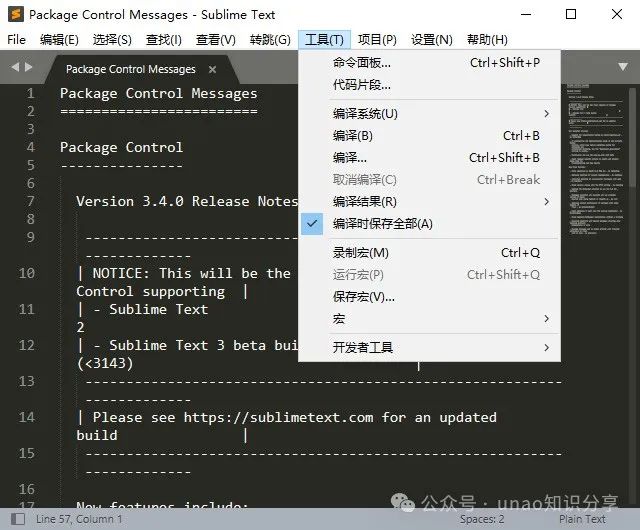Image resolution: width=640 pixels, height=530 pixels.
Task: Open the 项目(P) menu
Action: point(377,40)
